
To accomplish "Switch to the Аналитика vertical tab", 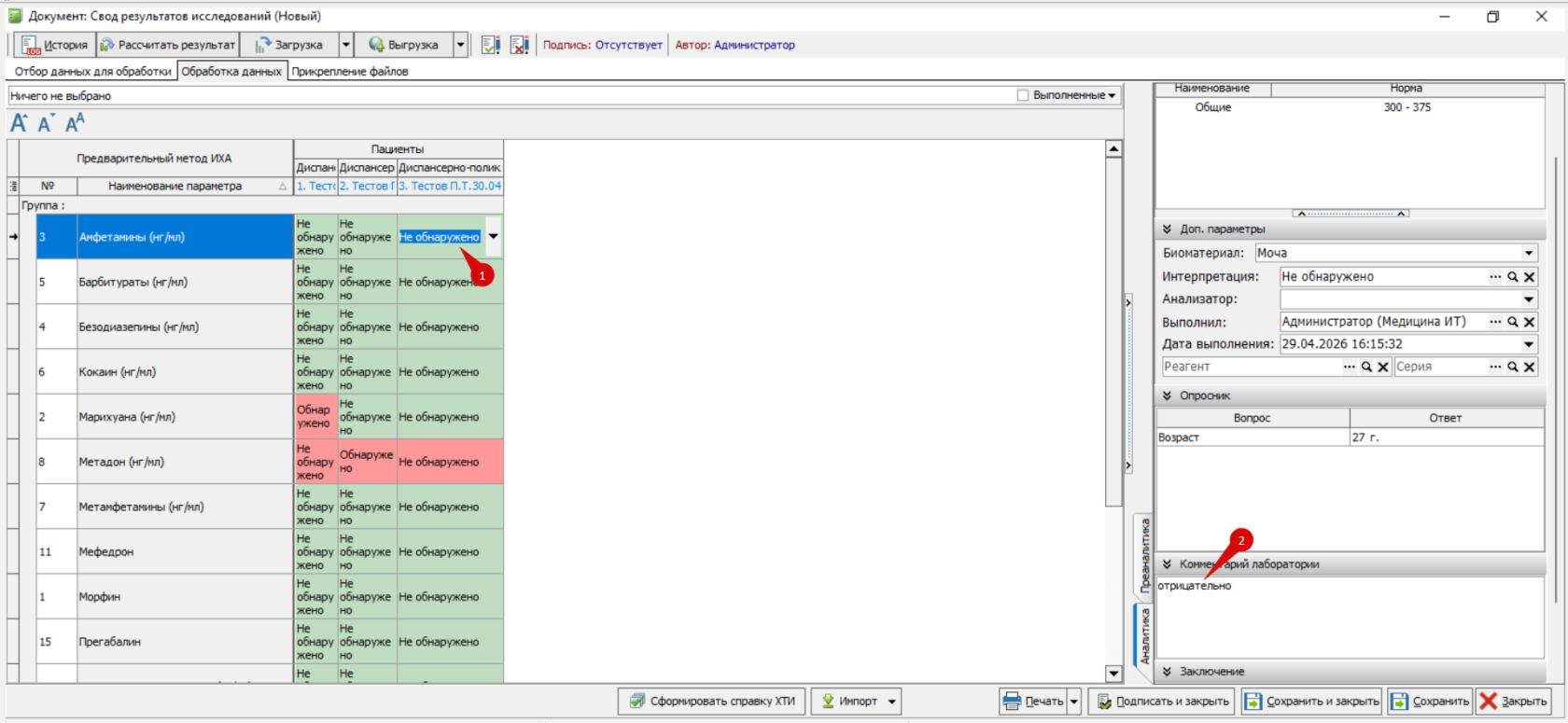I will 1144,635.
